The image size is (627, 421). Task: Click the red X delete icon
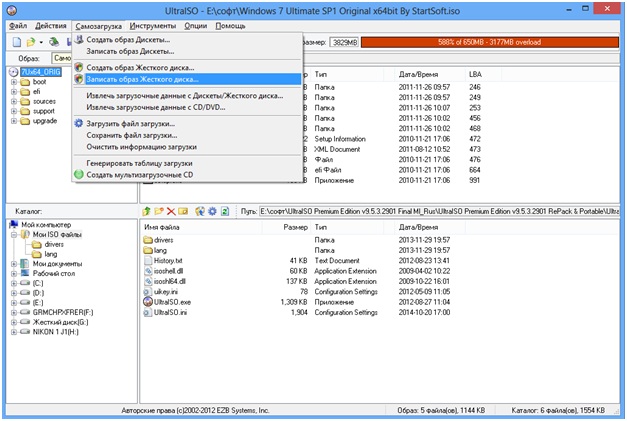click(x=171, y=211)
